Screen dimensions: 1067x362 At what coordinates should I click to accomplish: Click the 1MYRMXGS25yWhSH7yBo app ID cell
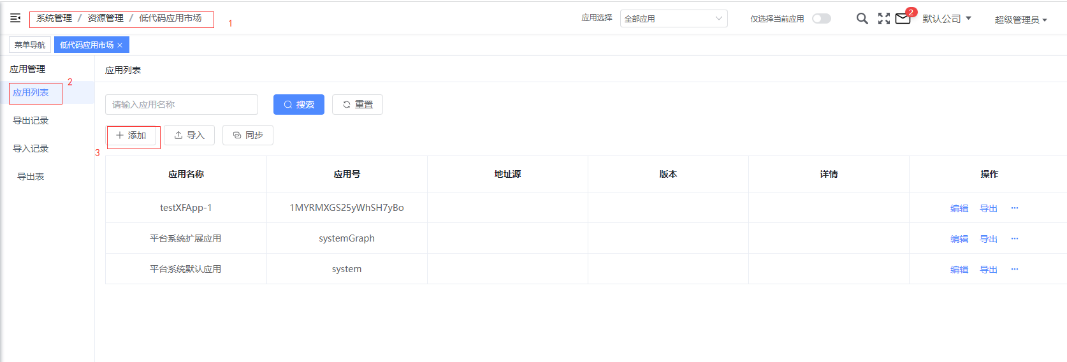point(347,208)
